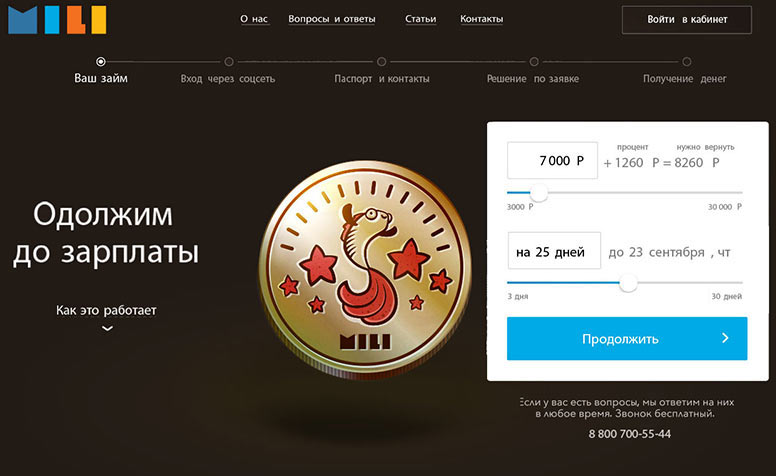Image resolution: width=776 pixels, height=476 pixels.
Task: Open the О нас menu item
Action: click(x=254, y=19)
